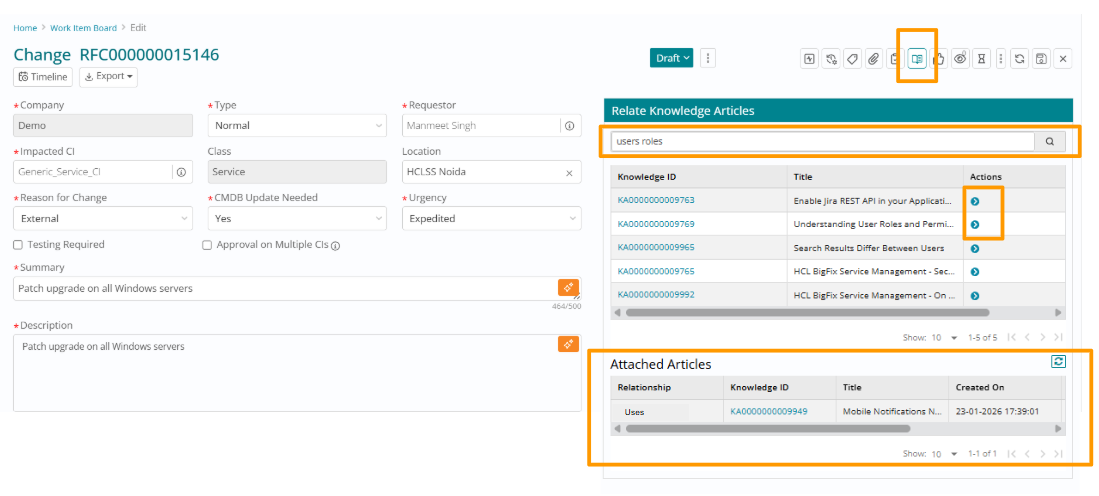Click the save disk icon
The height and width of the screenshot is (496, 1099).
pyautogui.click(x=1041, y=59)
